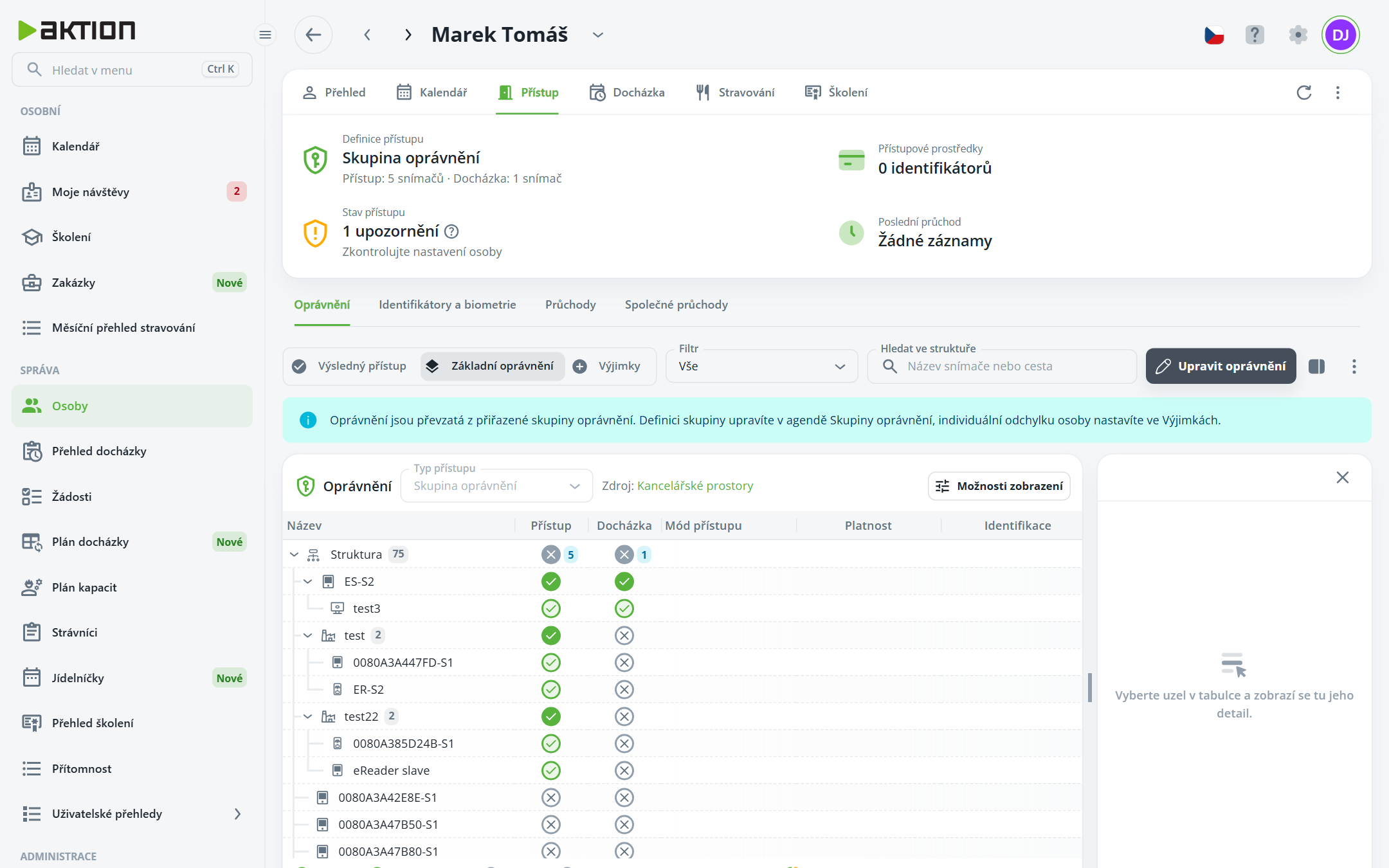Open the DJ user avatar menu

coord(1340,35)
